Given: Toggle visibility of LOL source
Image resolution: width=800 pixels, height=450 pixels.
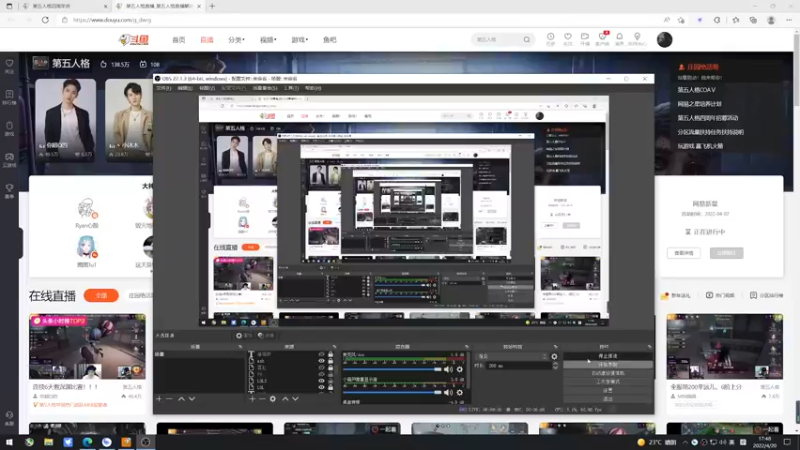Looking at the screenshot, I should tap(321, 387).
